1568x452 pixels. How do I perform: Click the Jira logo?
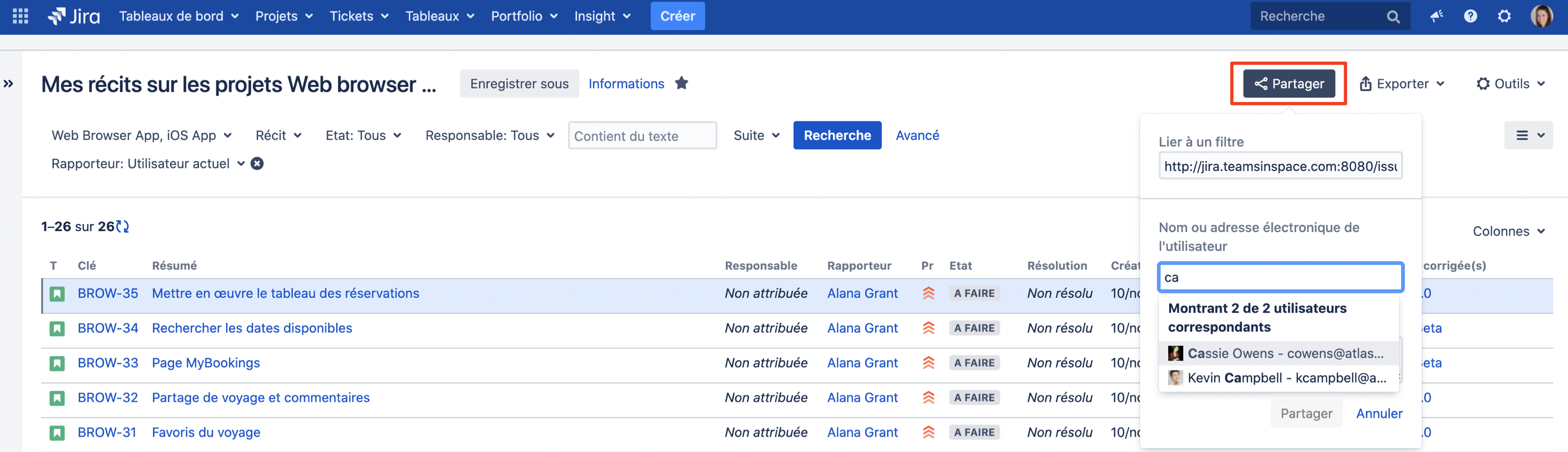pyautogui.click(x=74, y=16)
